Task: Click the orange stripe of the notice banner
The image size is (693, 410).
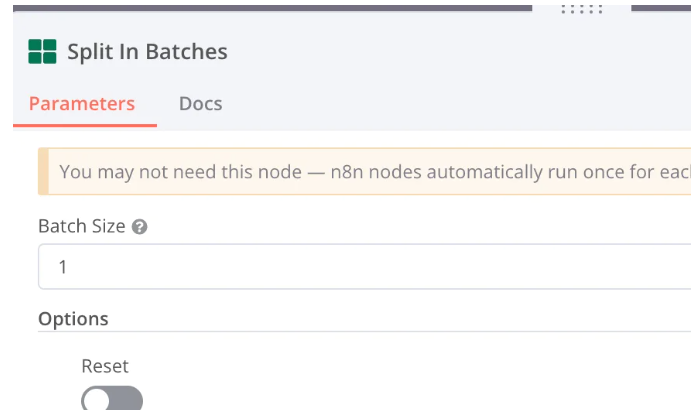Action: (x=43, y=171)
